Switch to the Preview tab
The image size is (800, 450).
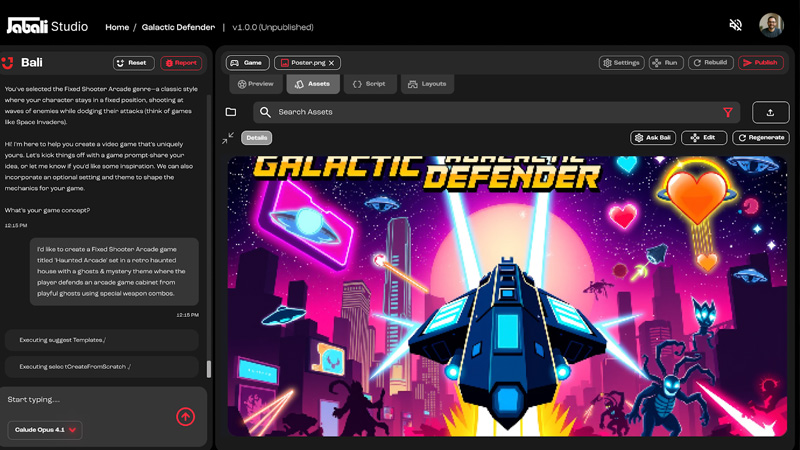click(255, 84)
